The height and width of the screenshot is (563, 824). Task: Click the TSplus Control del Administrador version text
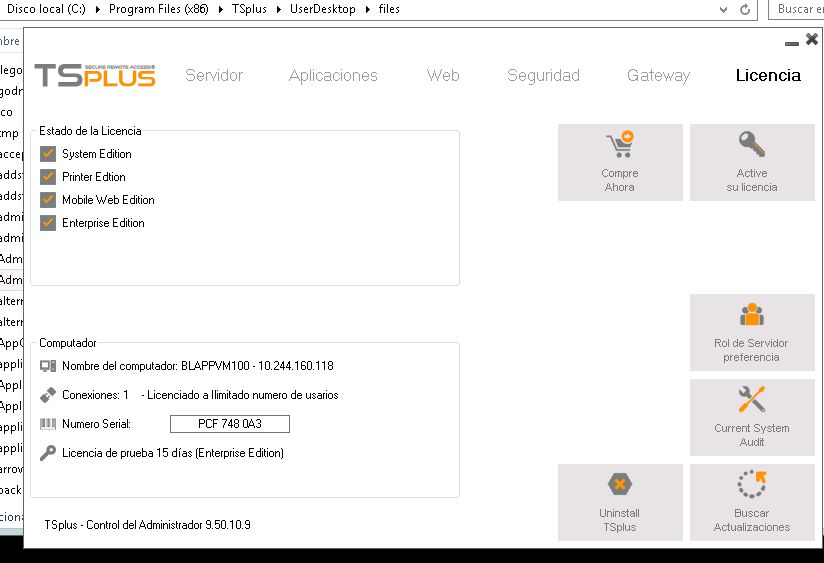click(147, 525)
